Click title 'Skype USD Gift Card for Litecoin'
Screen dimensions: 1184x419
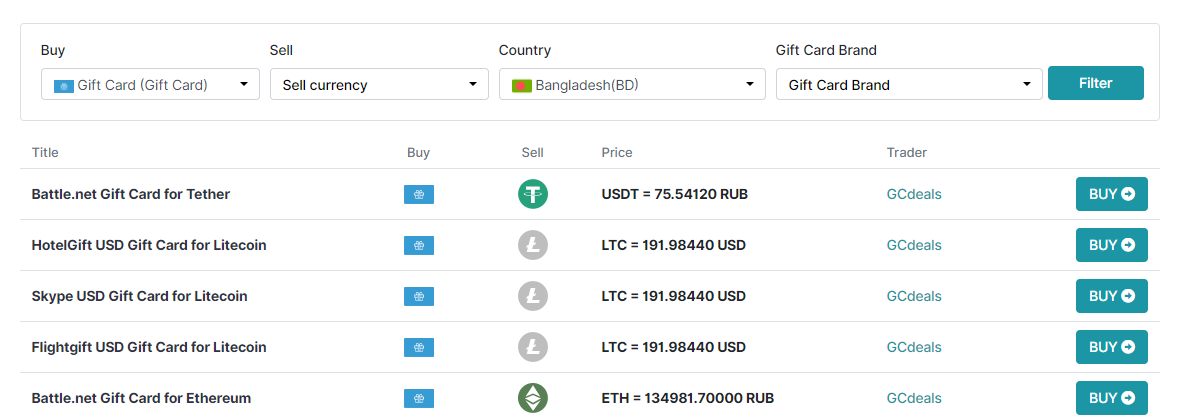[x=140, y=296]
